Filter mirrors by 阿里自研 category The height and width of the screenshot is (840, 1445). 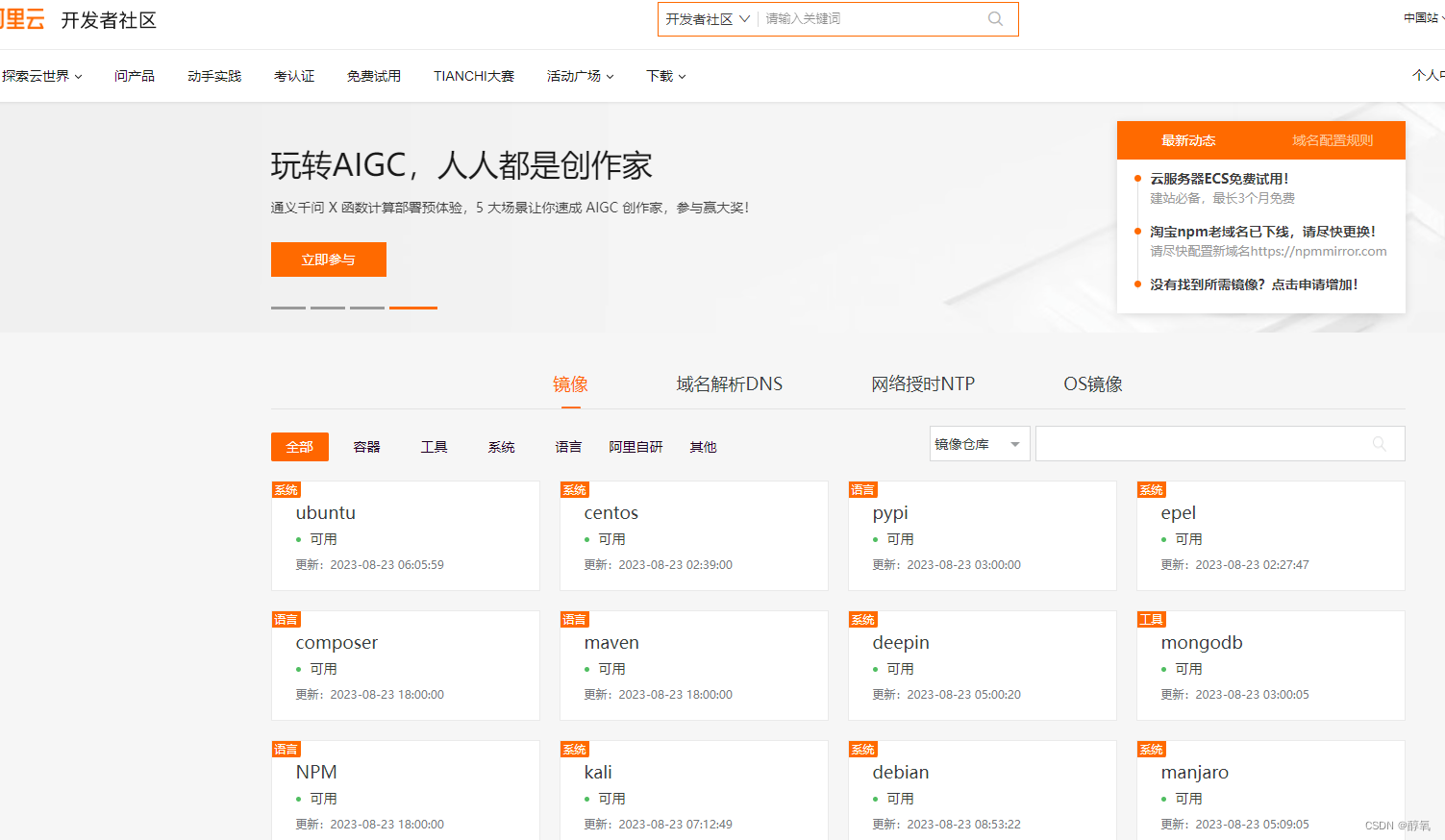coord(635,446)
